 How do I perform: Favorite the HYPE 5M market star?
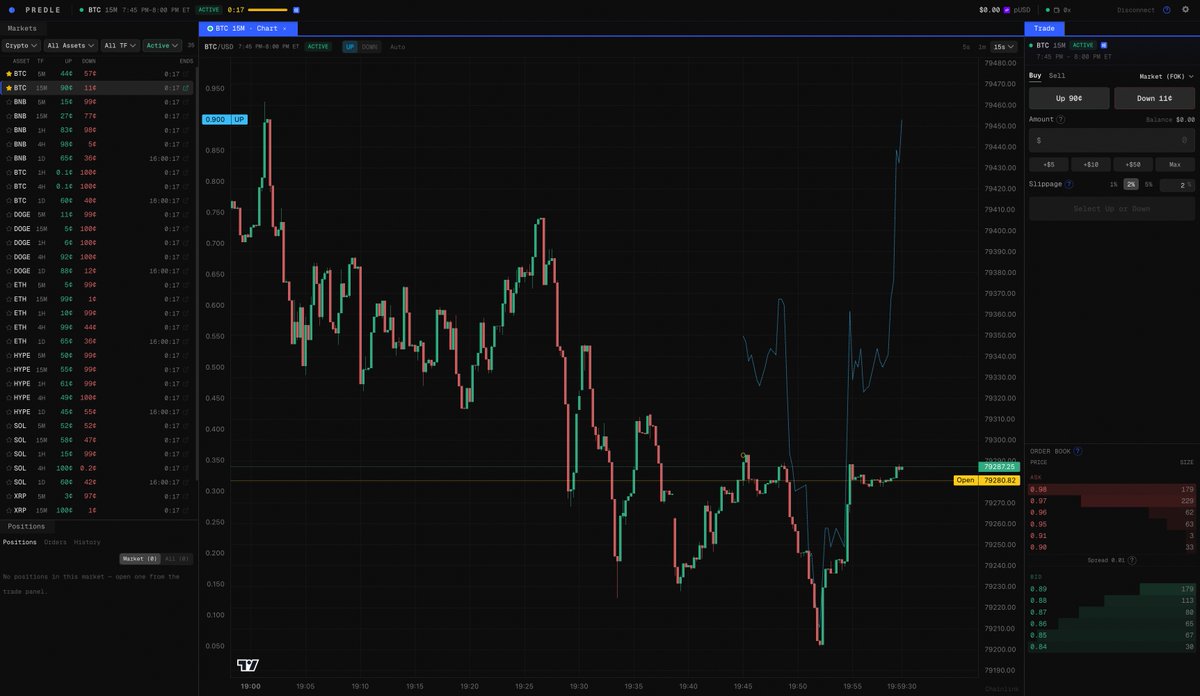click(x=9, y=356)
